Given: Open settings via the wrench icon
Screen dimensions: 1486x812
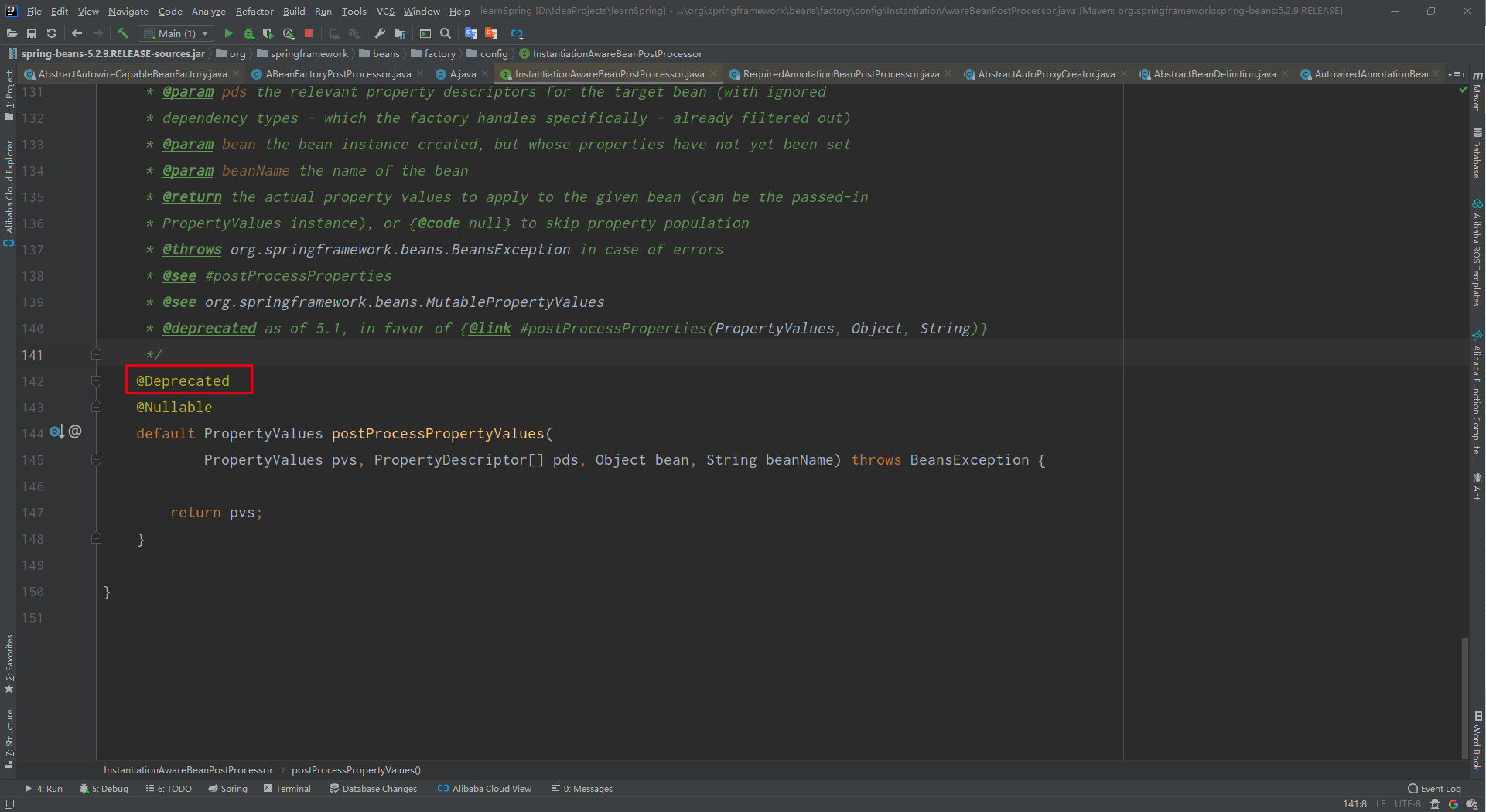Looking at the screenshot, I should [380, 33].
